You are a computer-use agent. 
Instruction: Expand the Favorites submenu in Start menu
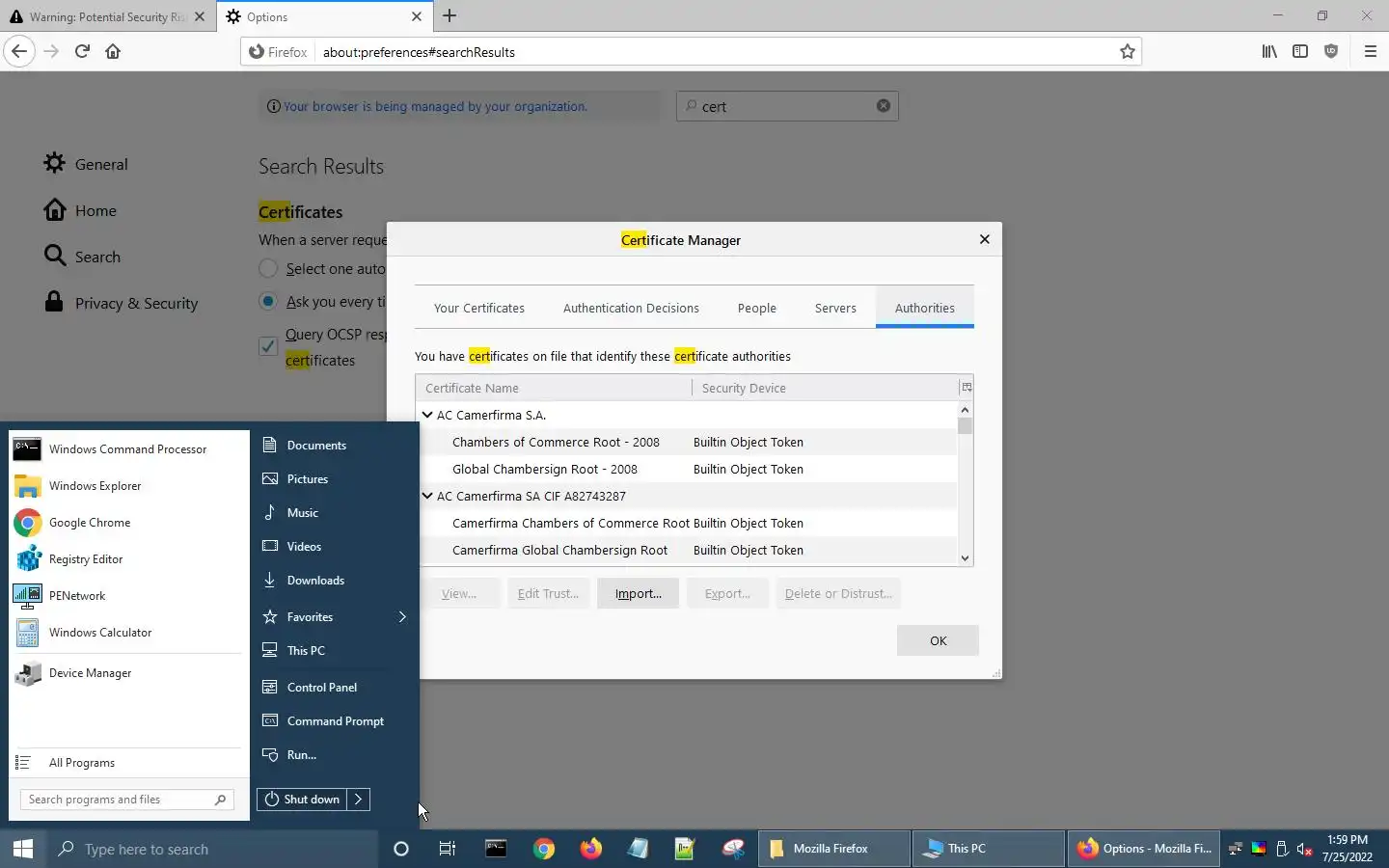[335, 617]
